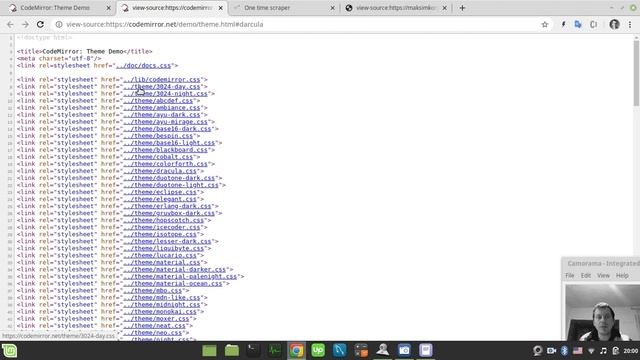Open the System Monitor taskbar icon
The height and width of the screenshot is (360, 640).
[275, 351]
